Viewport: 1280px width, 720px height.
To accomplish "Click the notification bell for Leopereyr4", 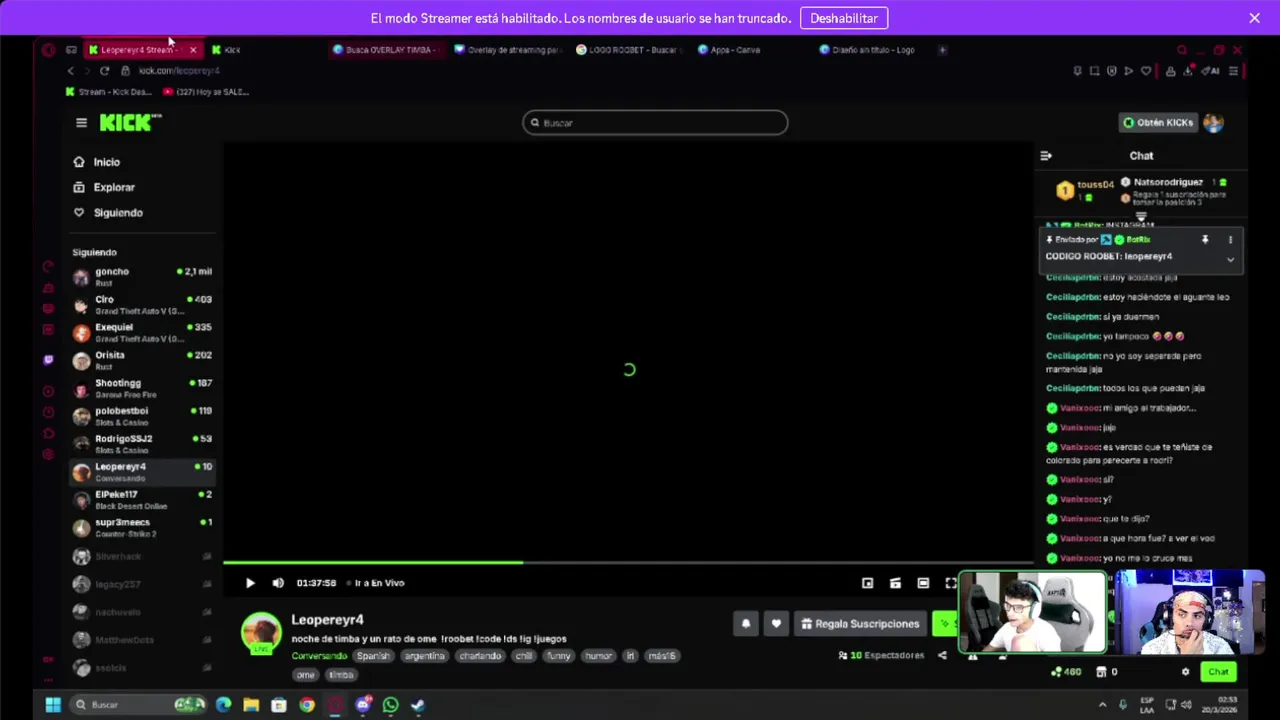I will pyautogui.click(x=745, y=624).
